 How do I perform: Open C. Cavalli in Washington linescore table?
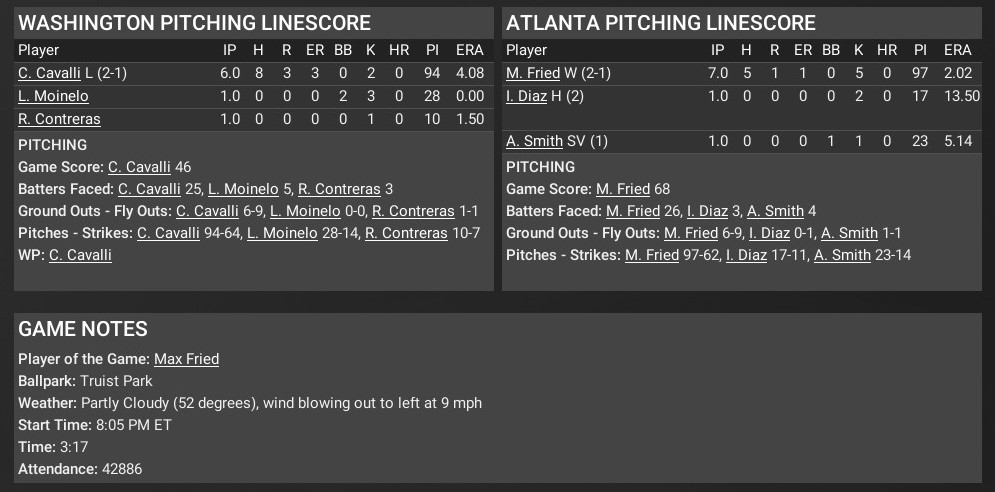point(49,73)
